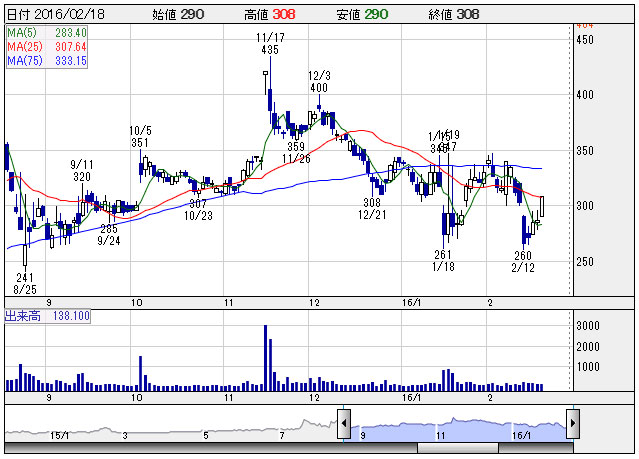Click the date label 日付 2016/02/18
The image size is (639, 459).
click(56, 15)
